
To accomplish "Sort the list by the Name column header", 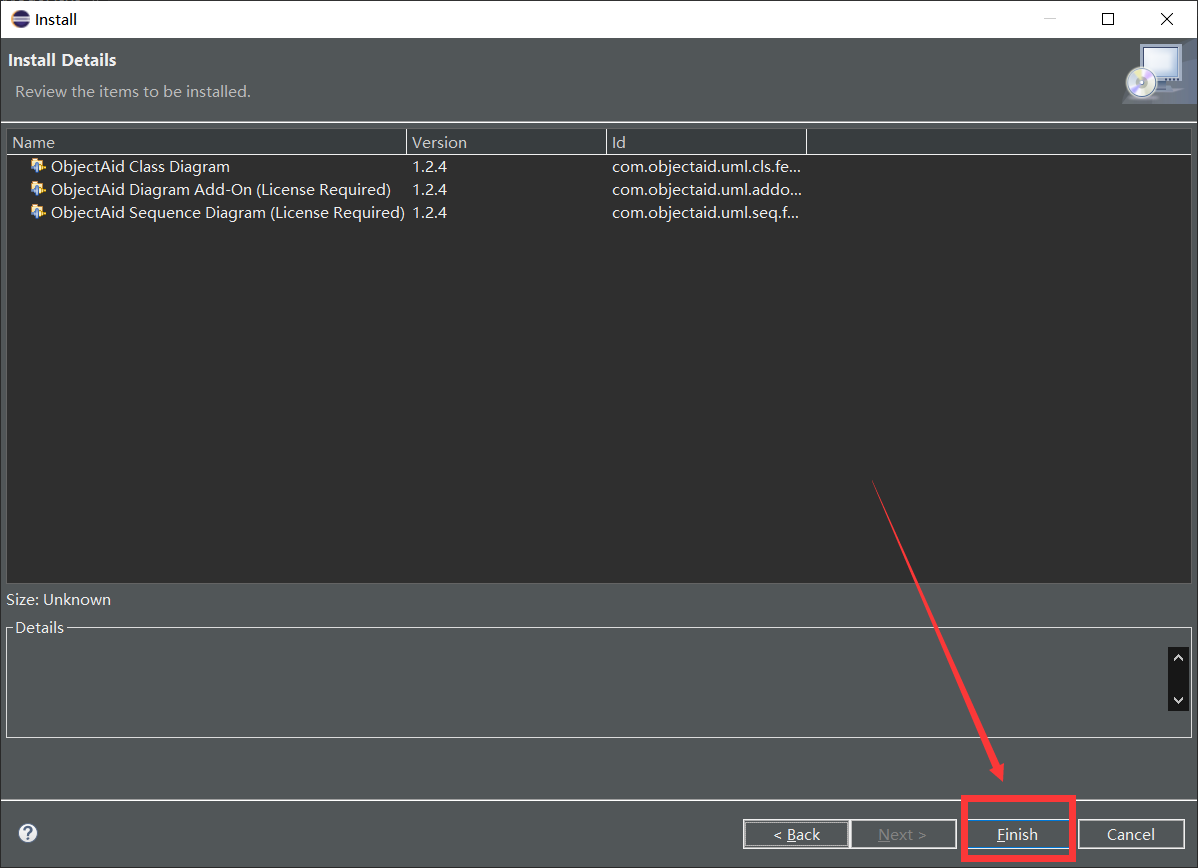I will point(206,142).
